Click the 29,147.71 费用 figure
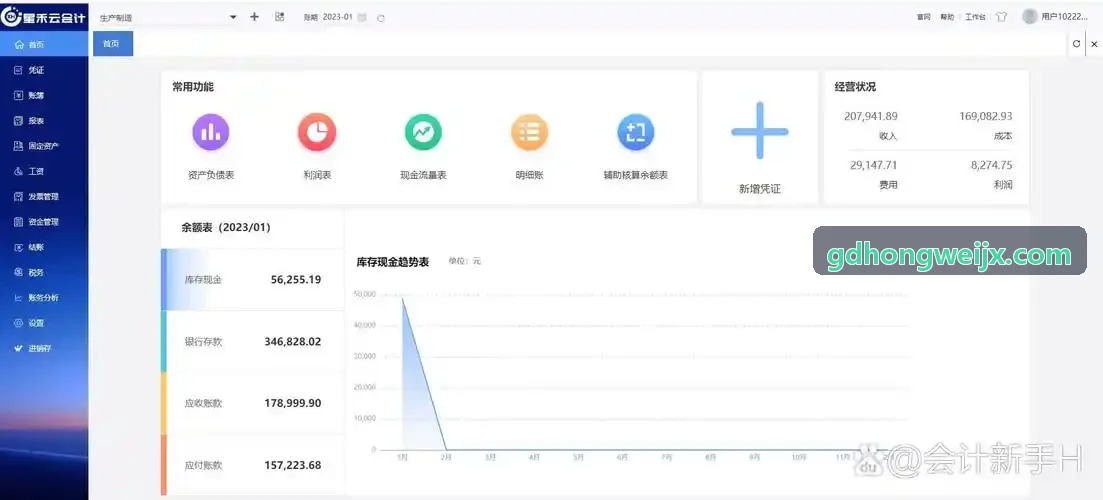1103x500 pixels. (874, 165)
